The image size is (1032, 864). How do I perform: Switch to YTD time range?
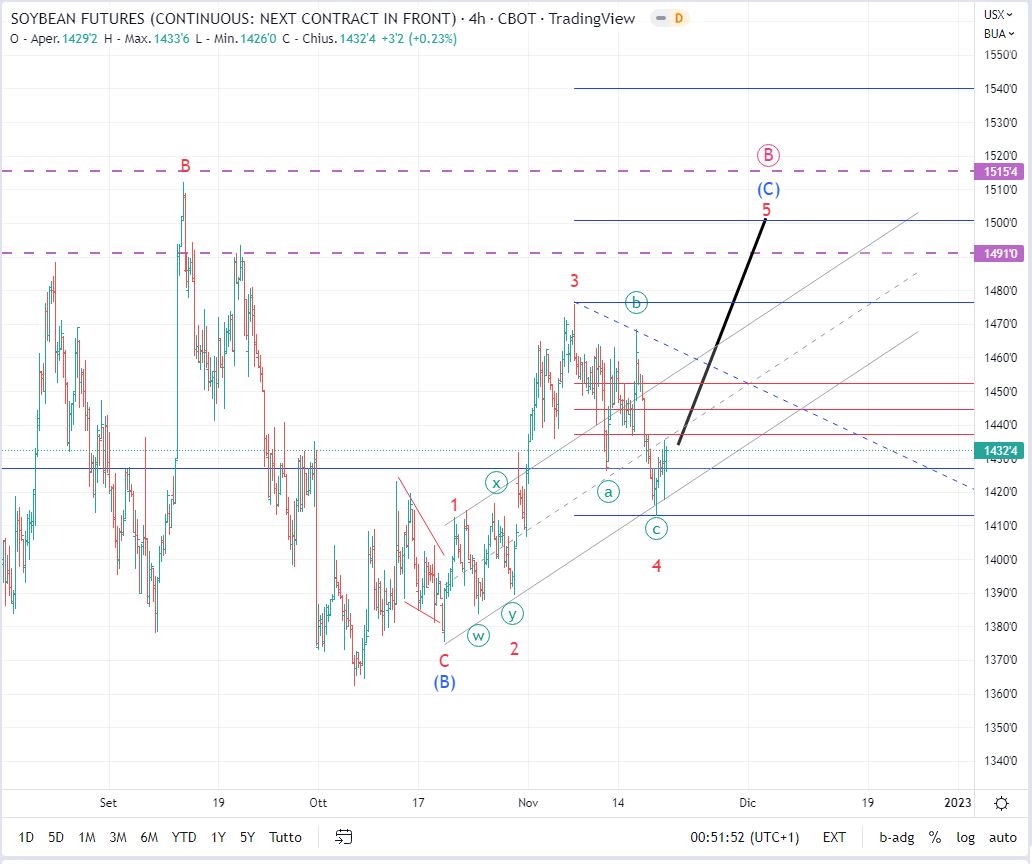coord(184,837)
